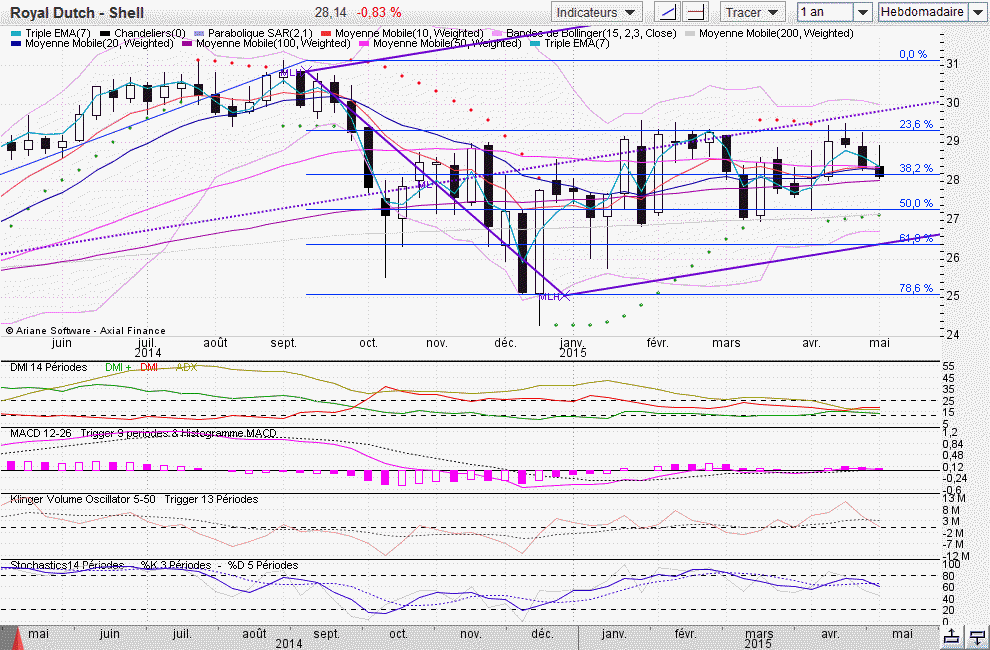The width and height of the screenshot is (990, 650).
Task: Click août on the bottom timeline
Action: (x=254, y=634)
